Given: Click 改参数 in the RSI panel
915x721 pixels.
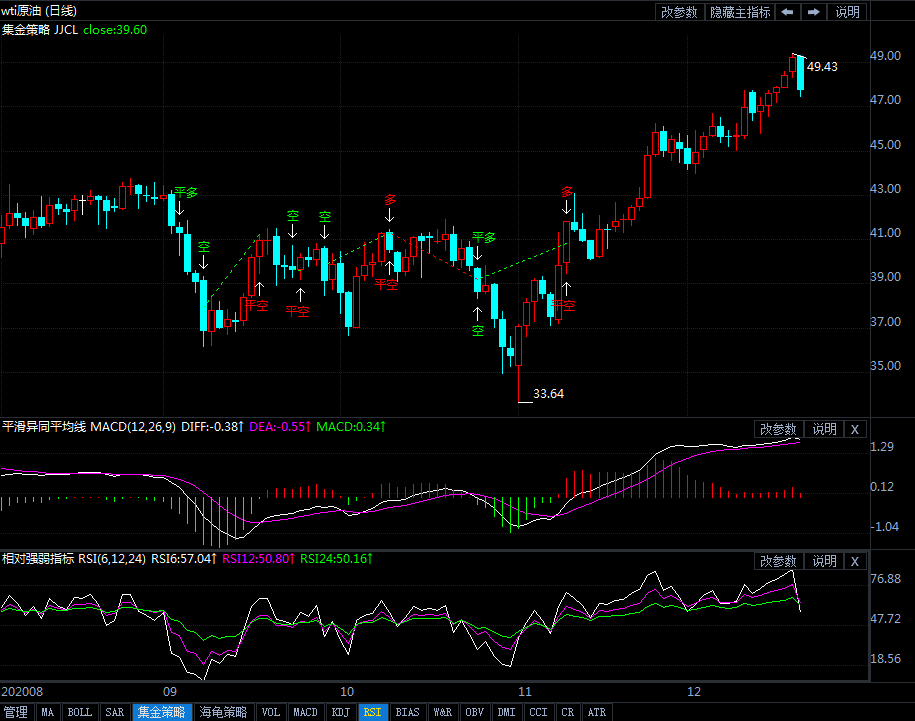Looking at the screenshot, I should 778,561.
